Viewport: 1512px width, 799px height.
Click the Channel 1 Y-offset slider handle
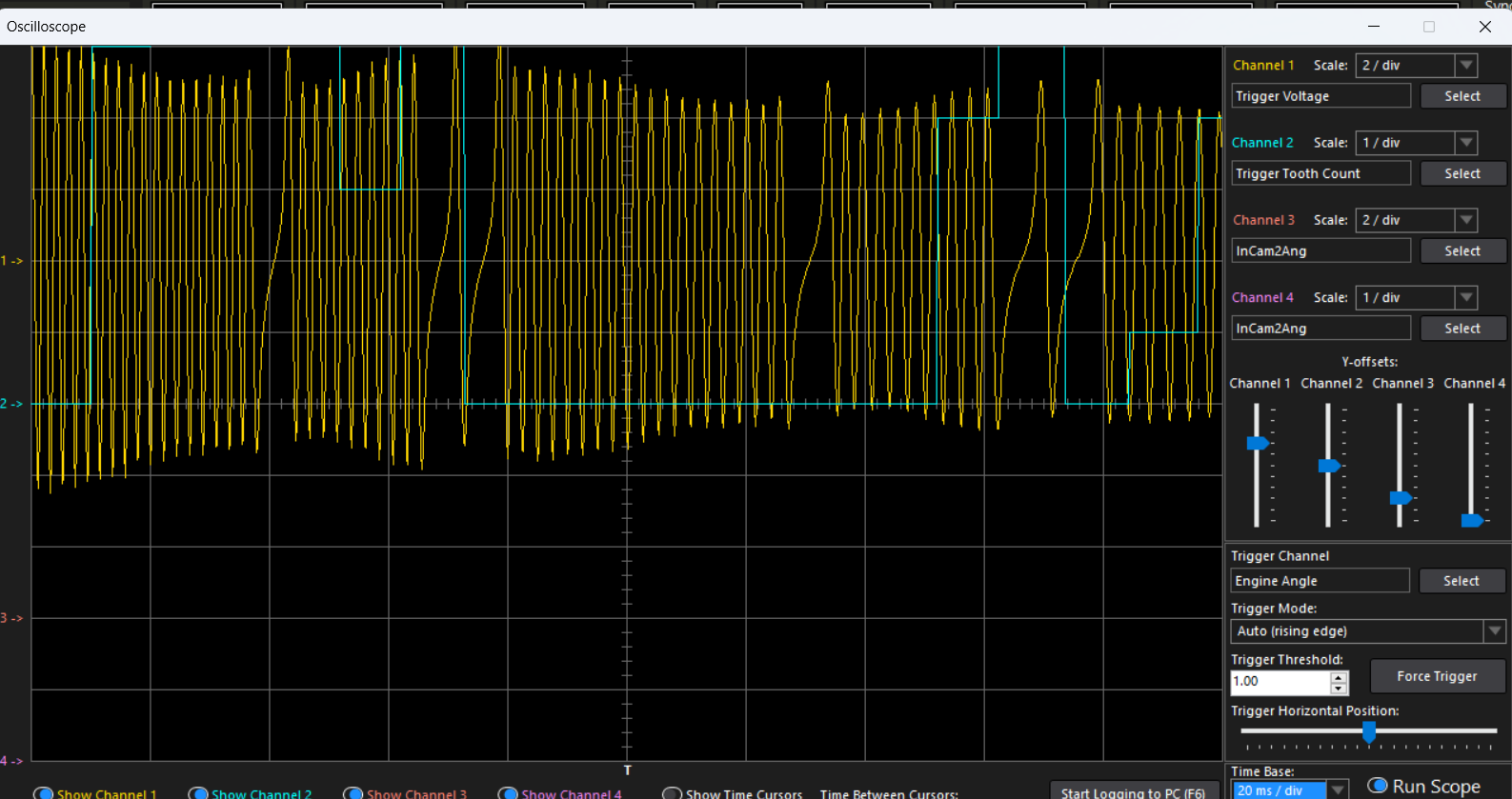[x=1258, y=443]
